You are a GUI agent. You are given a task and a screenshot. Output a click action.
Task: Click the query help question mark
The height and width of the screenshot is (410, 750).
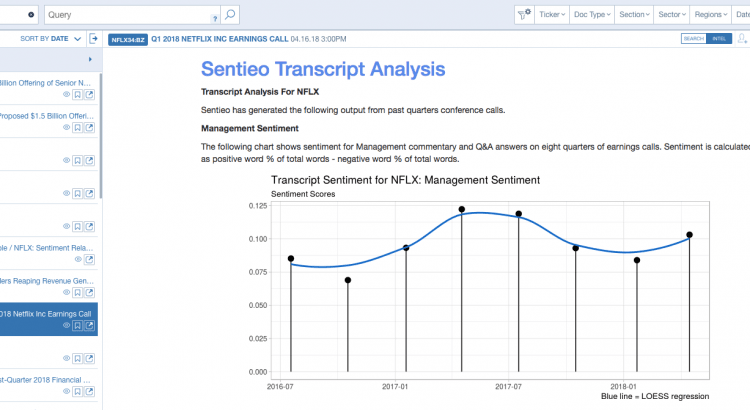[x=216, y=18]
